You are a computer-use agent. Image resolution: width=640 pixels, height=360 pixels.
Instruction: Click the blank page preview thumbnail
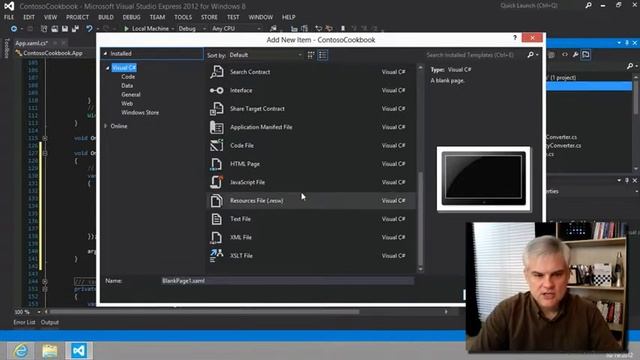coord(484,179)
